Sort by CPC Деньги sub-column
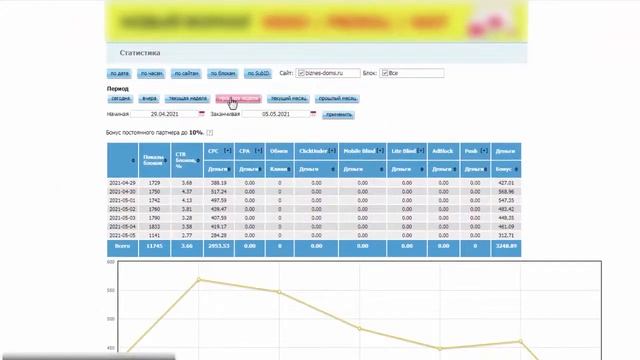 (229, 169)
